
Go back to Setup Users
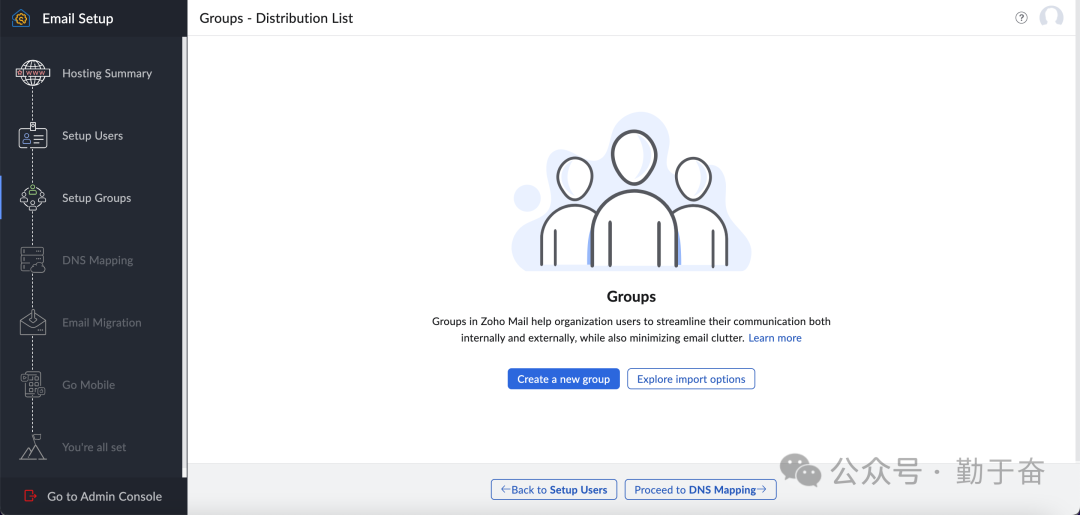(554, 490)
